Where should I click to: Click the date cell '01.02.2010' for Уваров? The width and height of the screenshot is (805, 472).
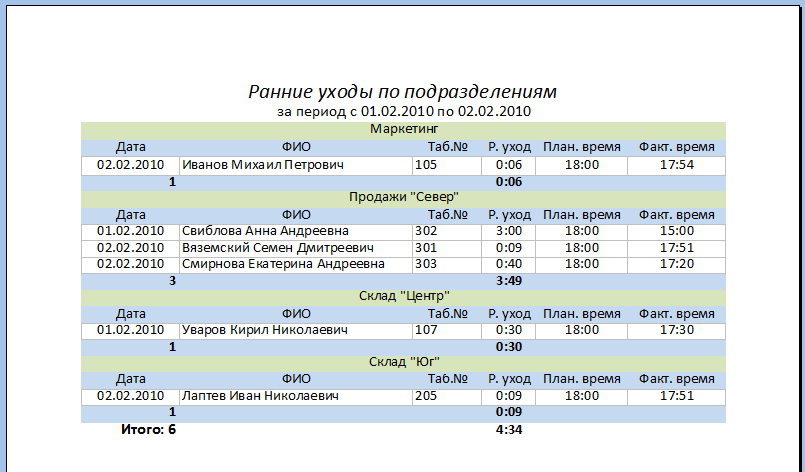(130, 330)
